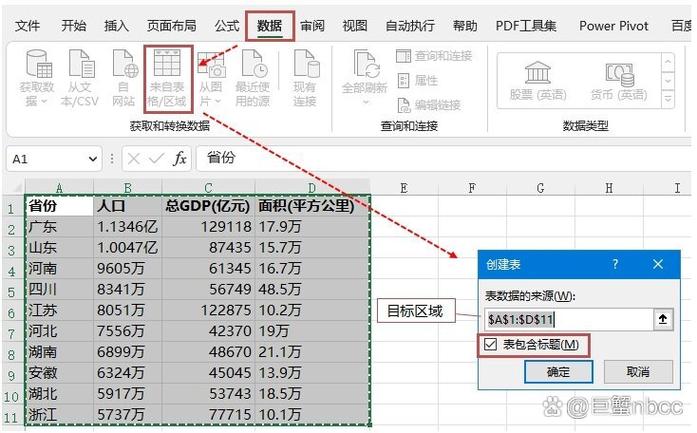
Task: Expand the 获取数据 dropdown arrow
Action: (x=44, y=102)
